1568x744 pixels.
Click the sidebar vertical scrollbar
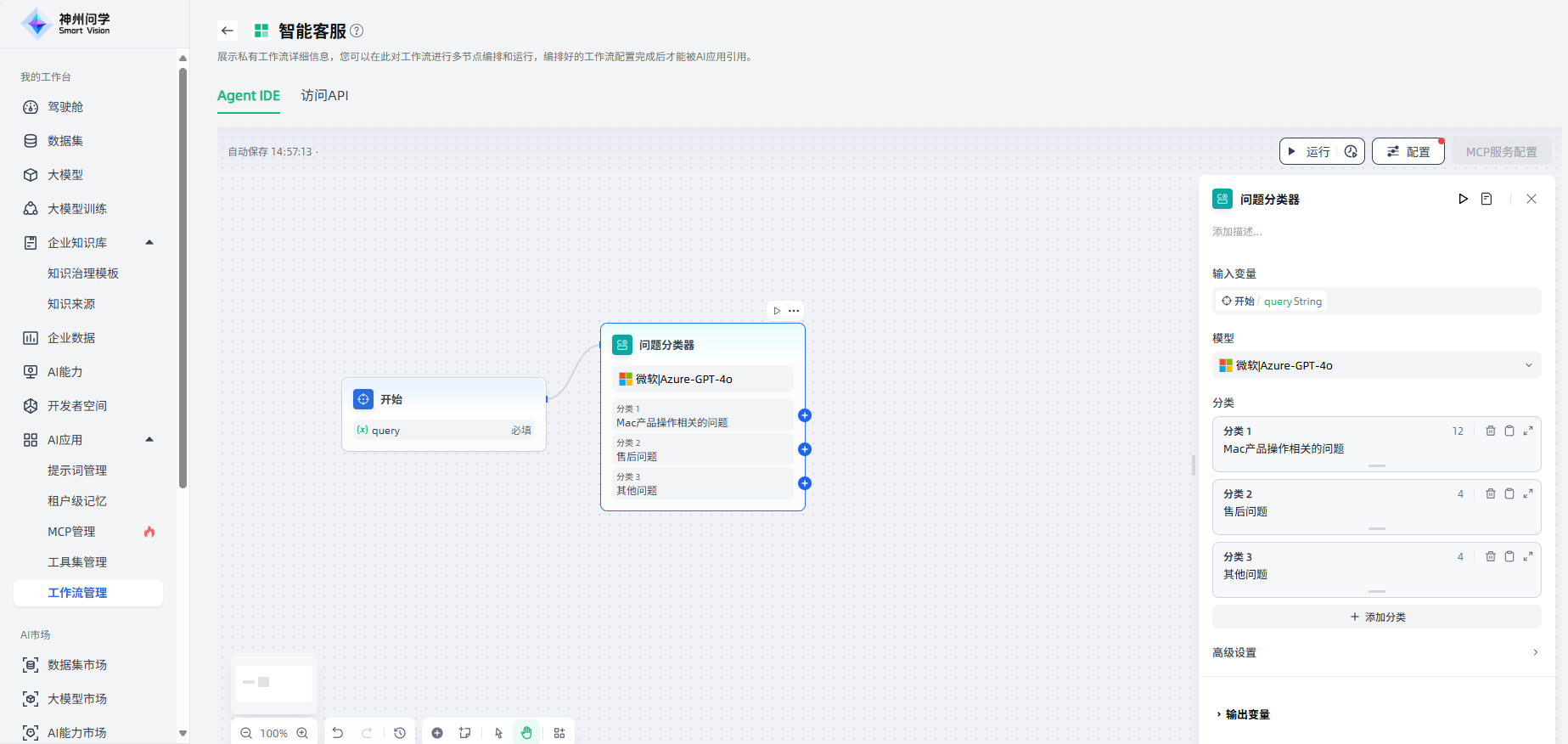tap(183, 278)
